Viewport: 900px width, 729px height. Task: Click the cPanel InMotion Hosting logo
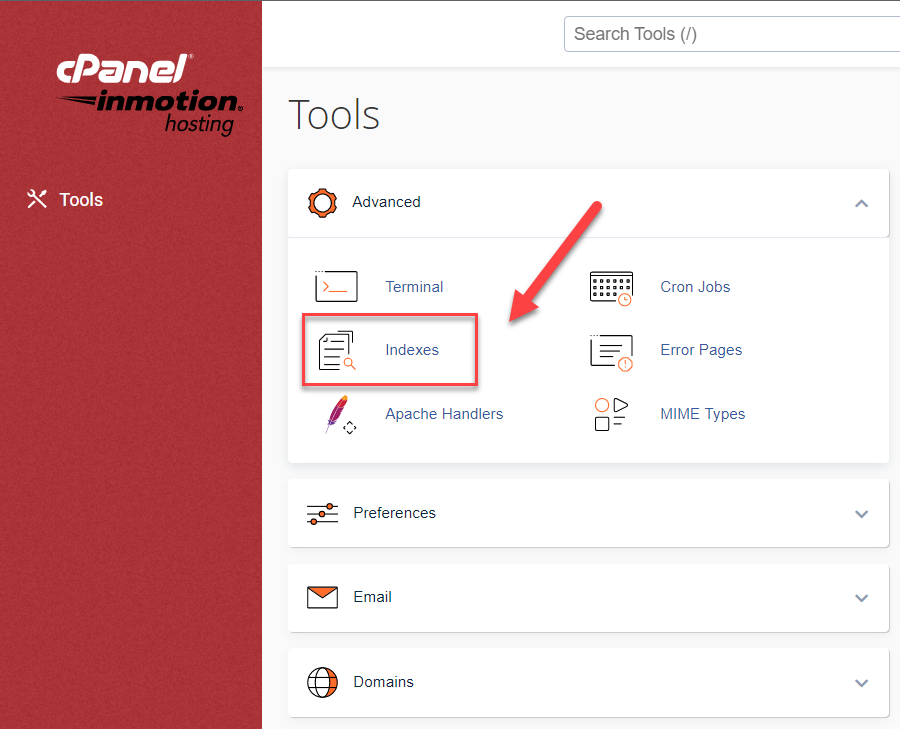(x=150, y=95)
